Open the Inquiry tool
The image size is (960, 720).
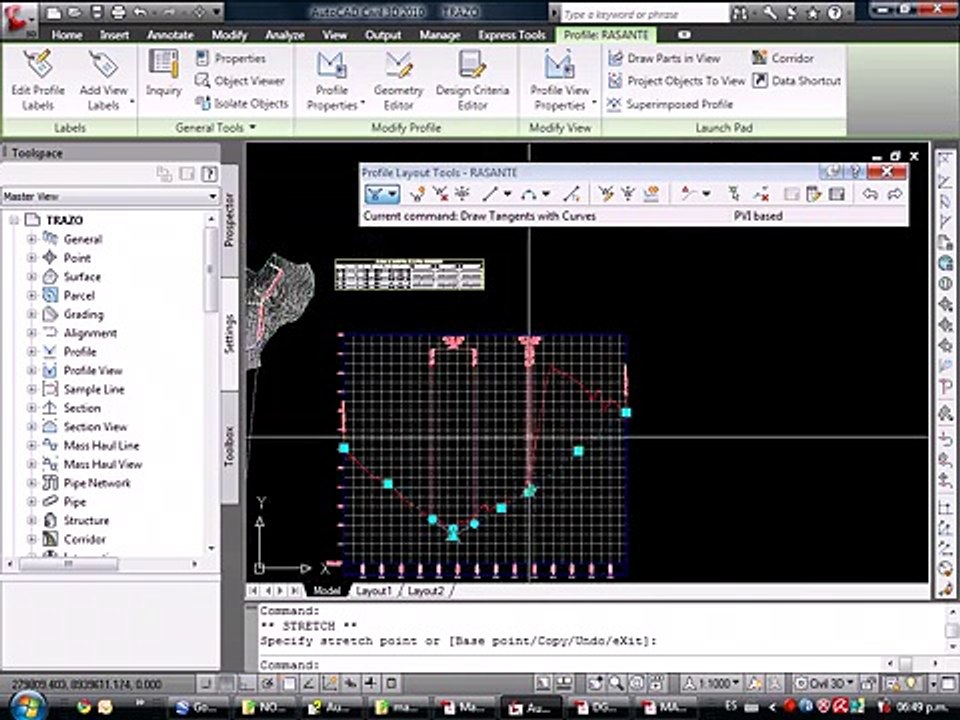[163, 73]
